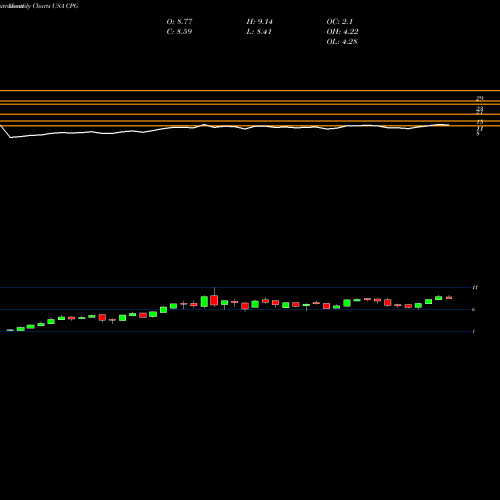The width and height of the screenshot is (500, 500).
Task: Click the price axis label '11' on candlestick panel
Action: point(475,287)
